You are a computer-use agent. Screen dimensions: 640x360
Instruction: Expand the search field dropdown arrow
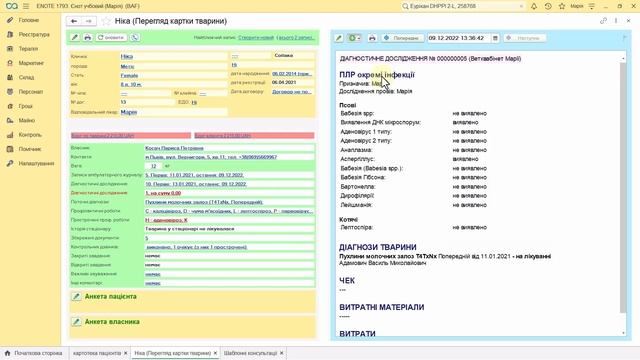point(521,6)
